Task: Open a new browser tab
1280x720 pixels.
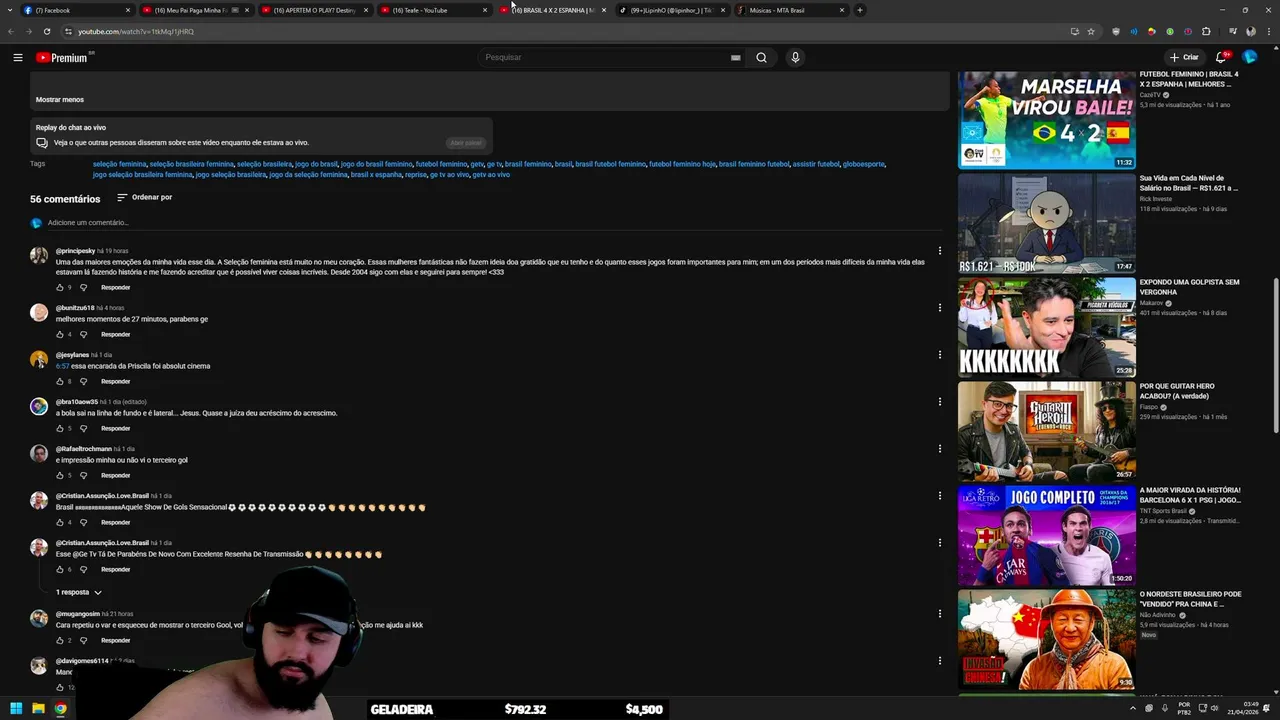Action: click(860, 10)
